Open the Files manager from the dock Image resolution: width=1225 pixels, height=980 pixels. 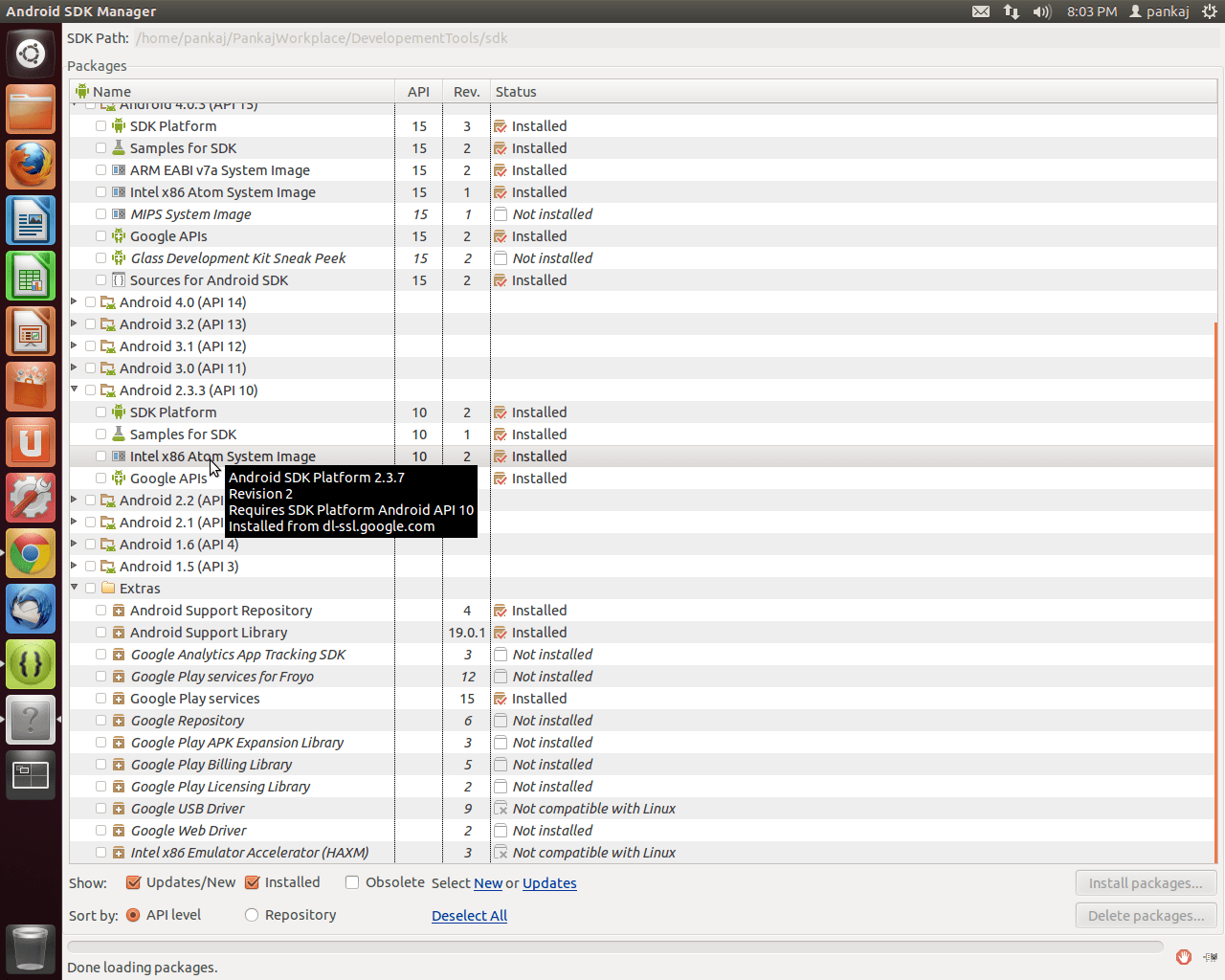[x=31, y=109]
